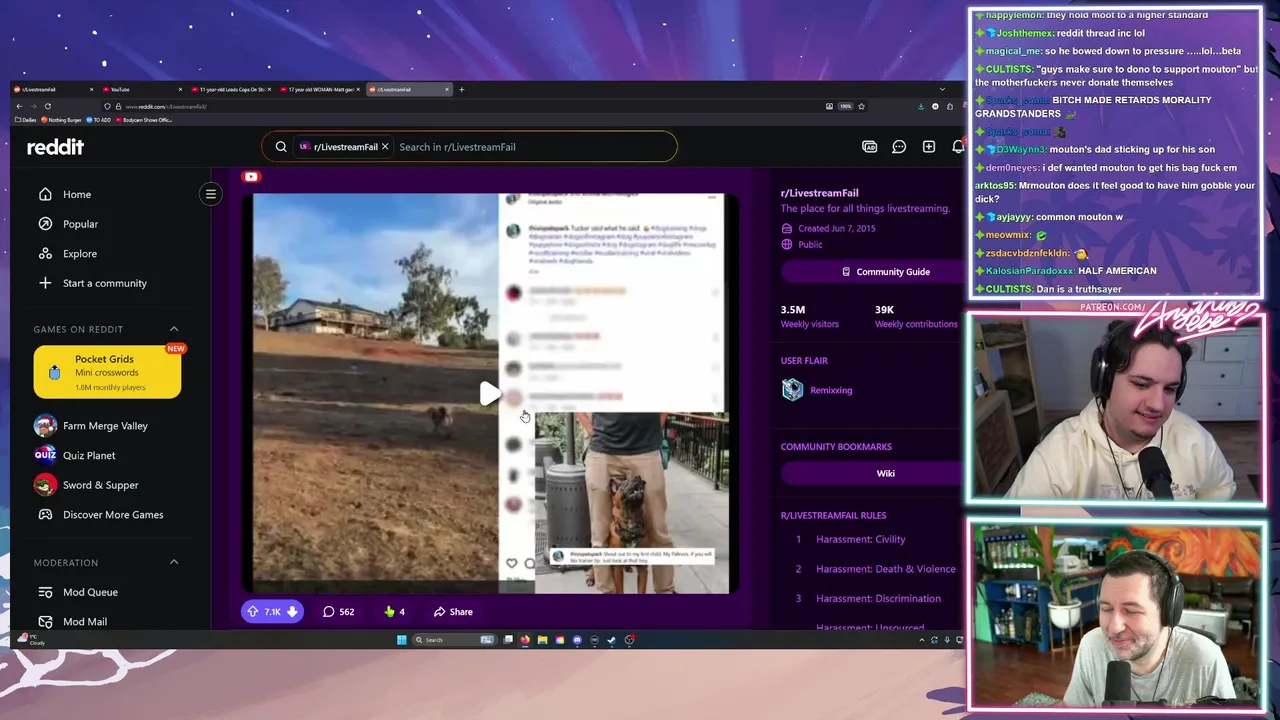This screenshot has width=1280, height=720.
Task: Open Firefox from the taskbar
Action: (525, 640)
